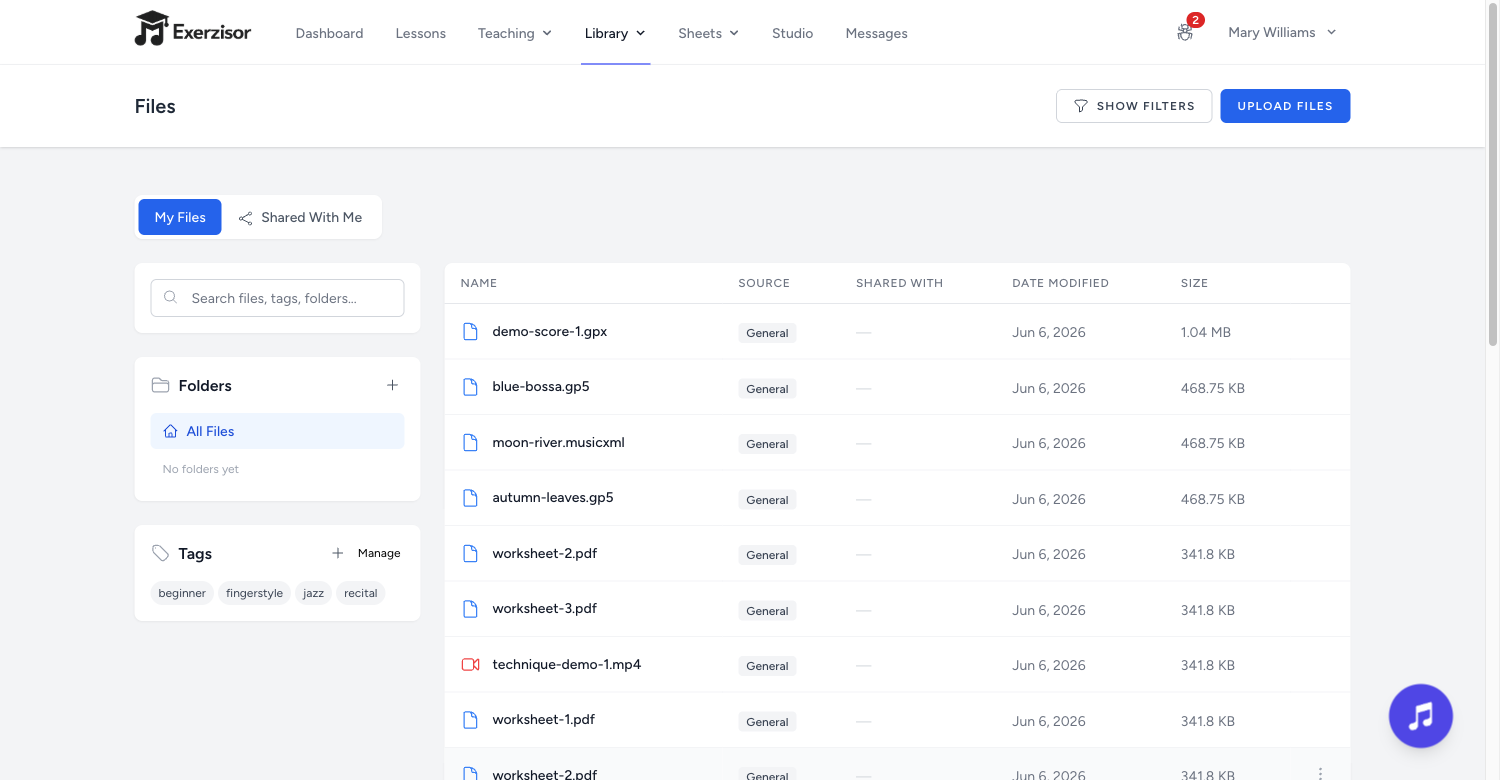
Task: Expand the Sheets dropdown menu
Action: pos(708,33)
